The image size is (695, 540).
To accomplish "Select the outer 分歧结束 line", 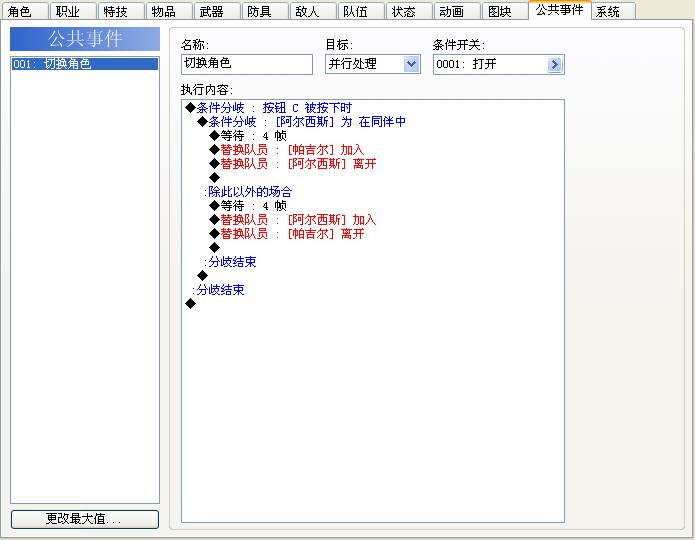I will tap(218, 290).
